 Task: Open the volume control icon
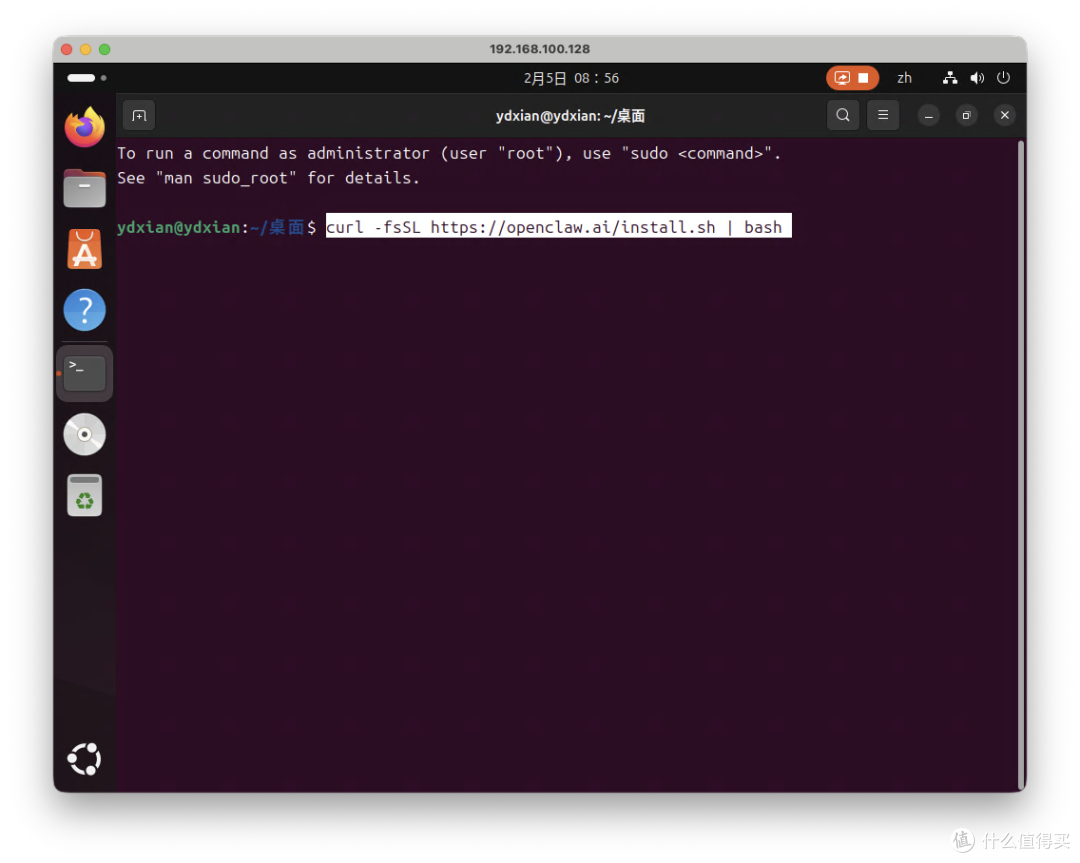tap(977, 78)
